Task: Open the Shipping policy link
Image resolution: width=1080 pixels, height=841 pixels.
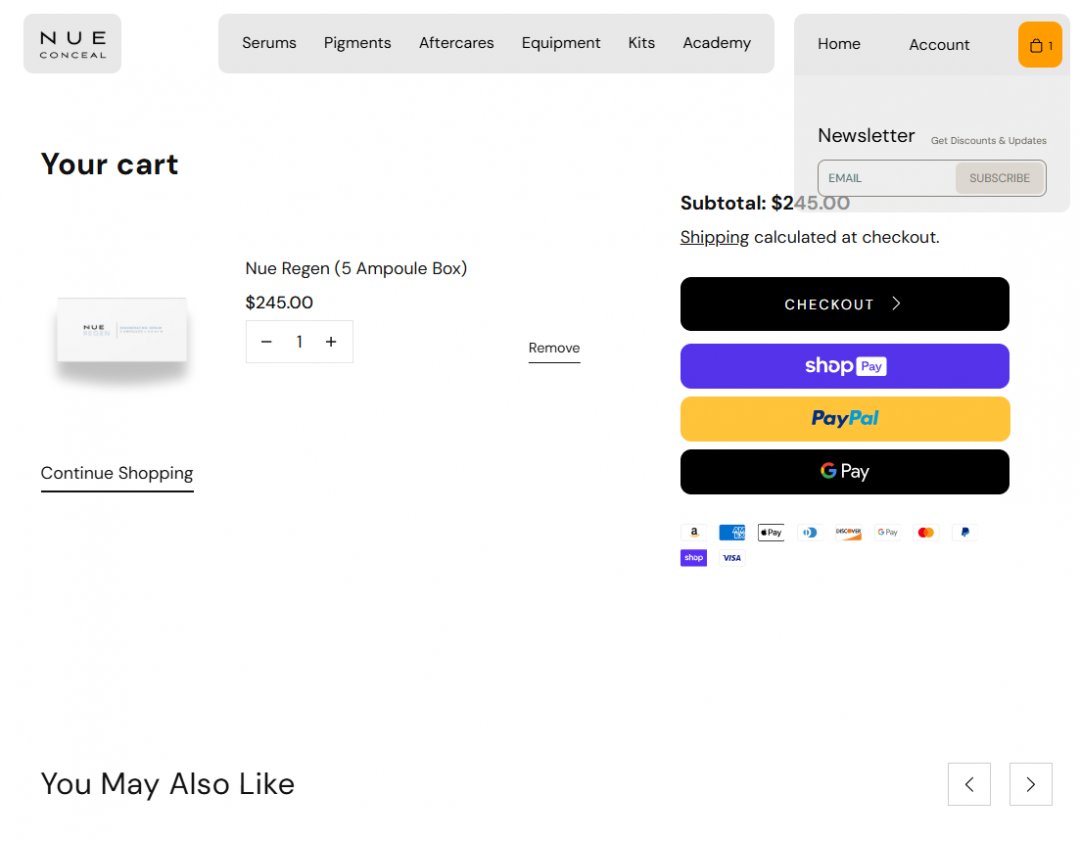Action: point(714,238)
